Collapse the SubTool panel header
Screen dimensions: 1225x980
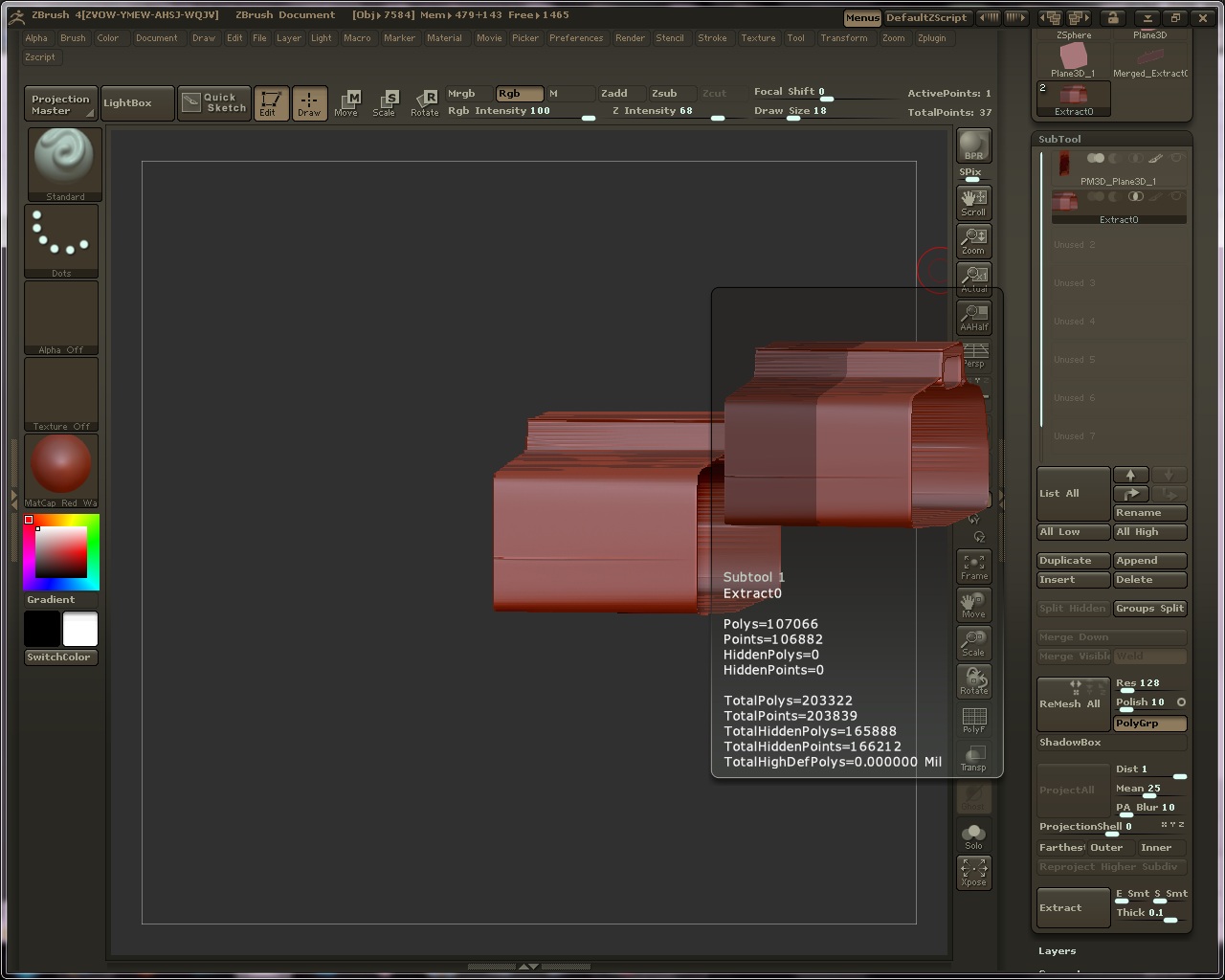(x=1058, y=138)
